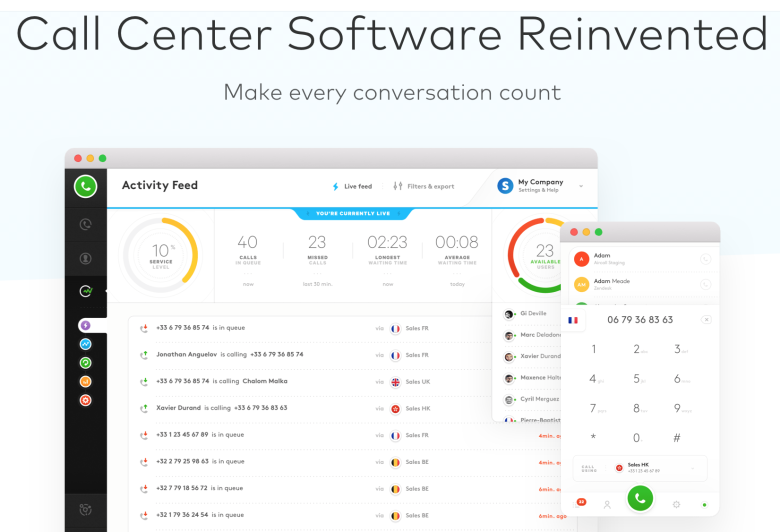780x532 pixels.
Task: Click the dialed number field 06 79 36 83 63
Action: 640,320
